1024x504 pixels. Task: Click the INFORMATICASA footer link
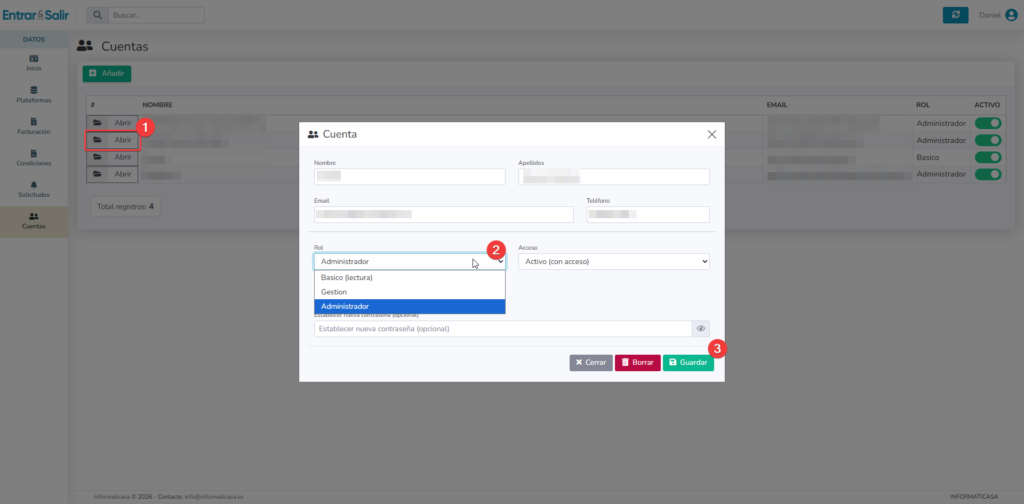tap(974, 497)
